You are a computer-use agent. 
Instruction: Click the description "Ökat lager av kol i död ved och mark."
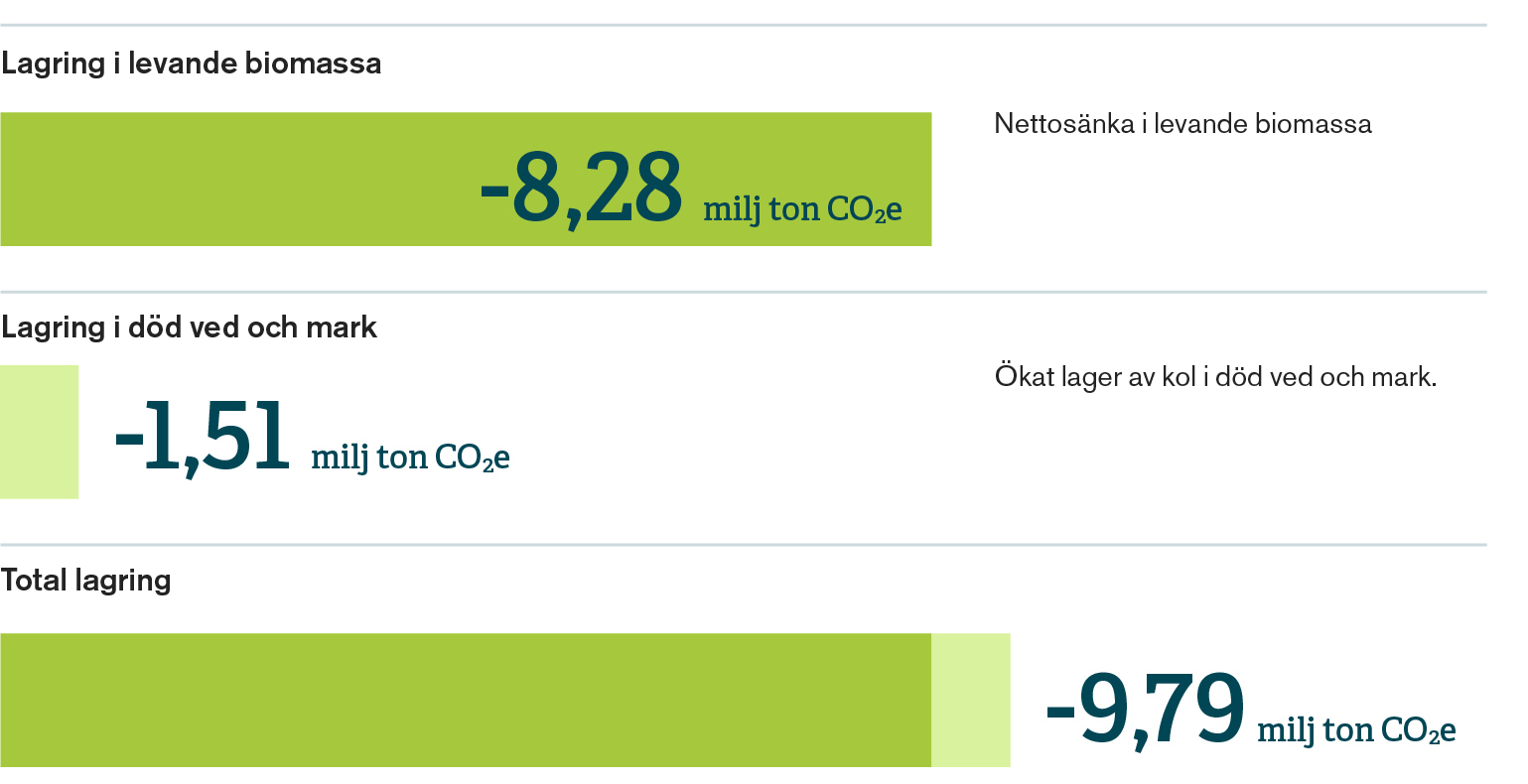click(1215, 377)
